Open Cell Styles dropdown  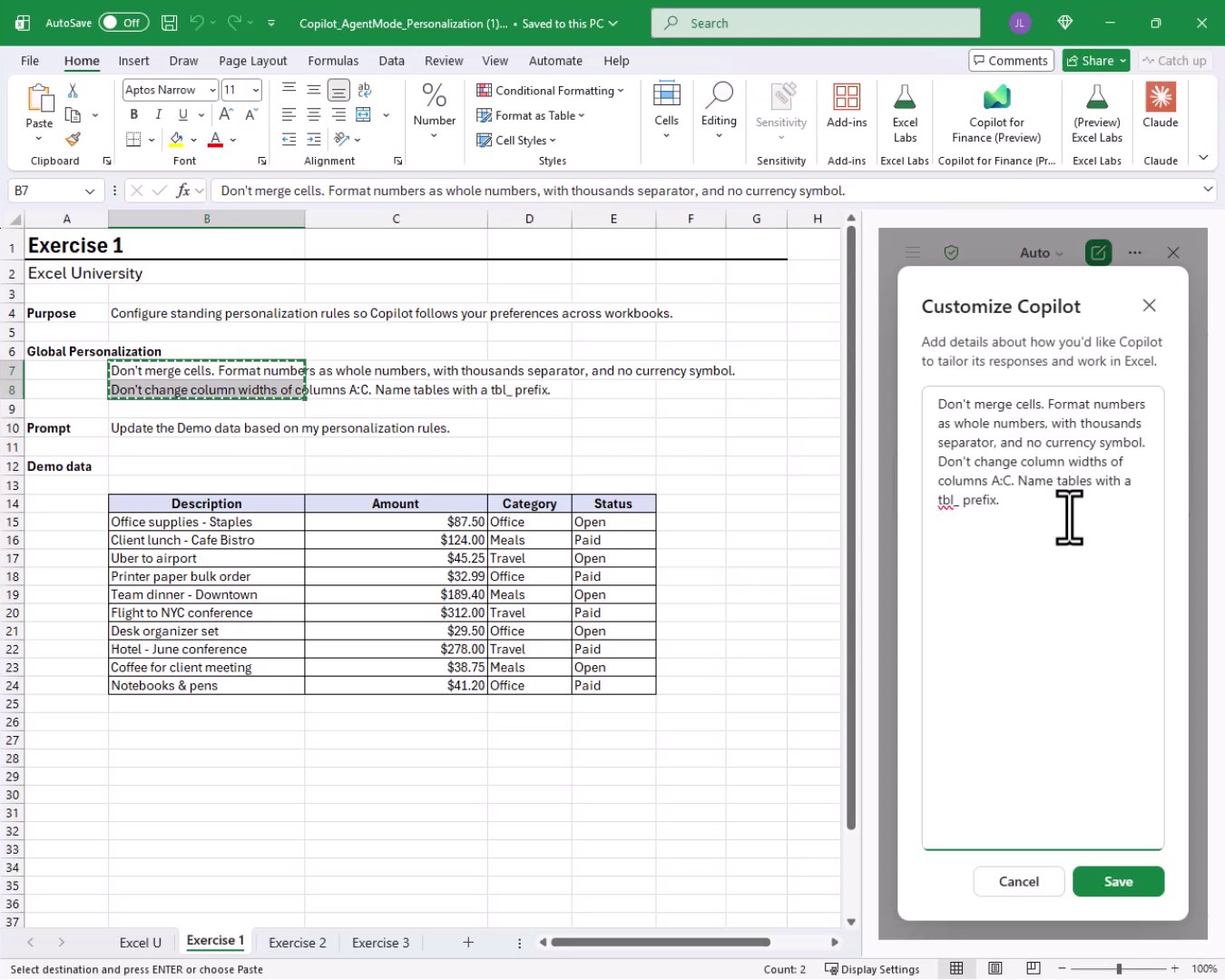coord(516,141)
